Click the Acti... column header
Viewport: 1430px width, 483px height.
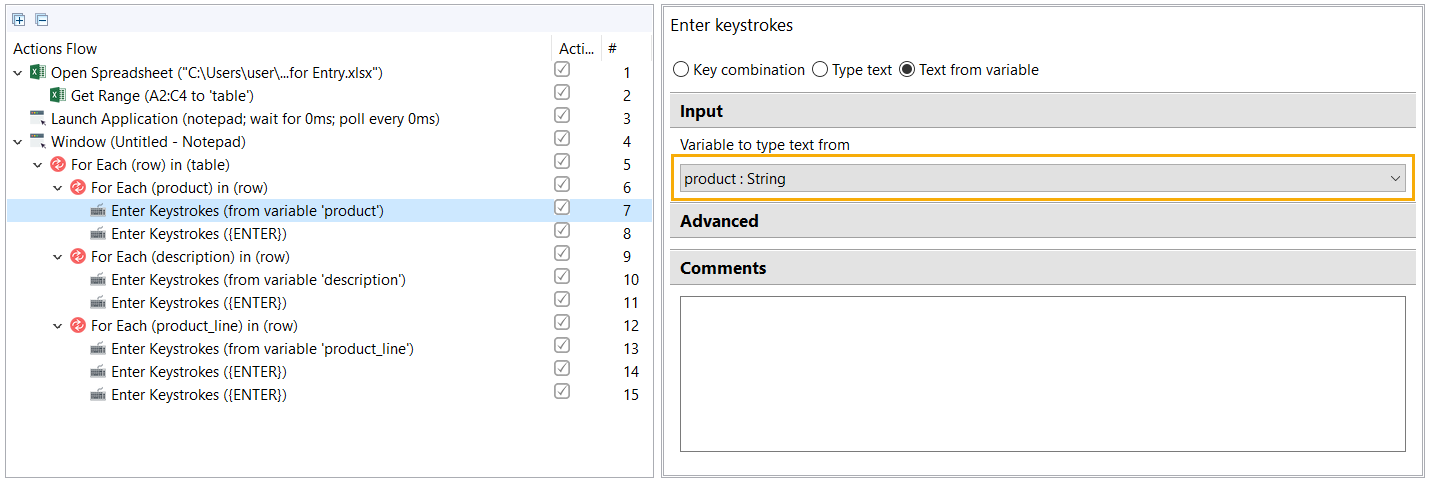pyautogui.click(x=577, y=48)
